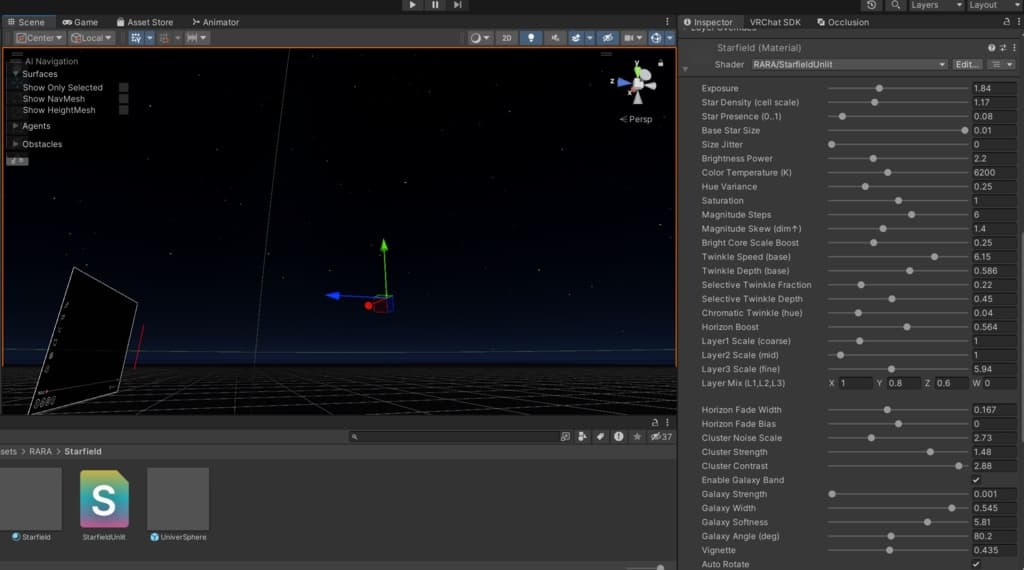Image resolution: width=1024 pixels, height=570 pixels.
Task: Click the Scene gizmo orientation widget
Action: point(637,84)
